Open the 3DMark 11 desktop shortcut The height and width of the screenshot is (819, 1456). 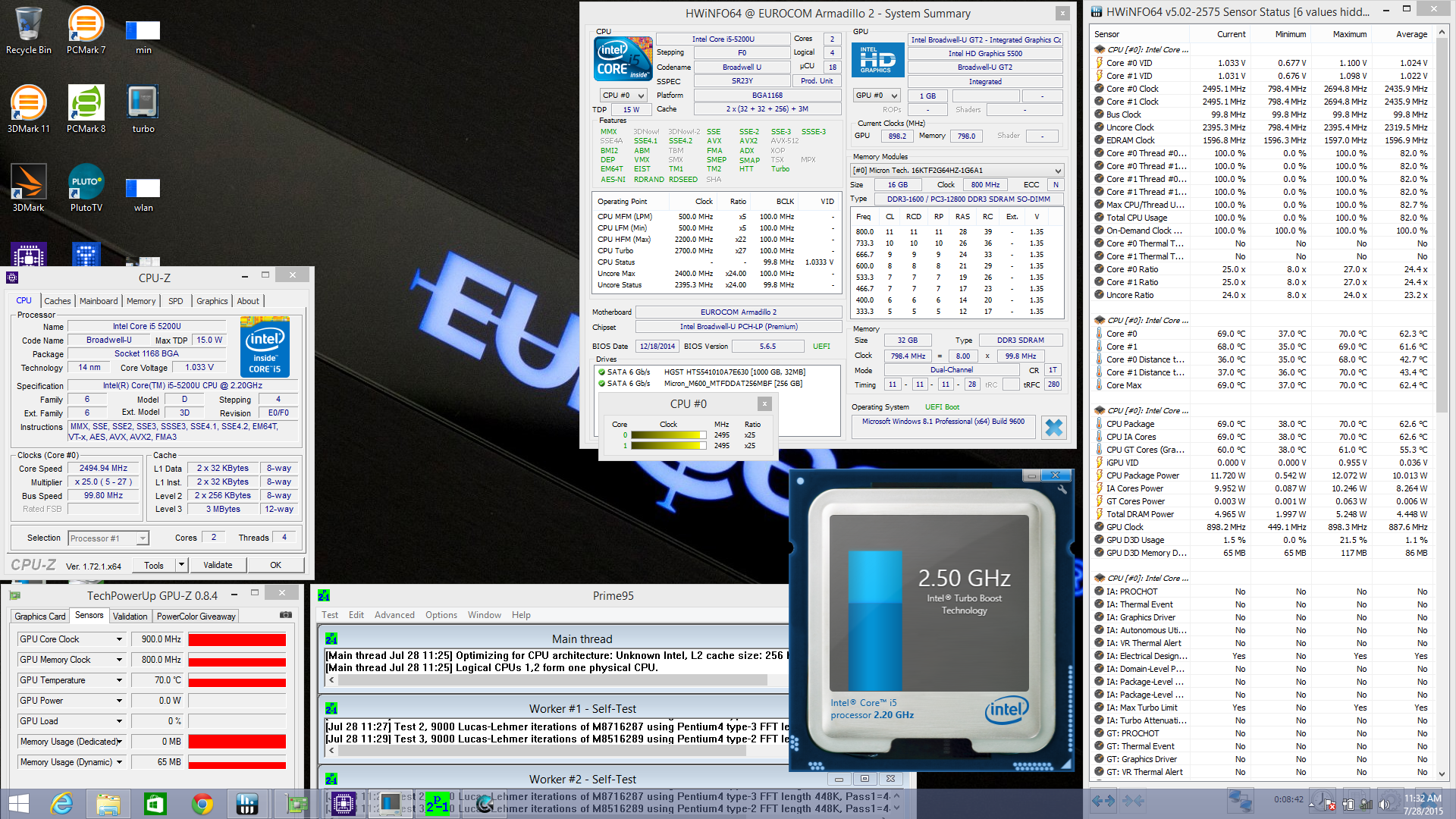tap(29, 109)
